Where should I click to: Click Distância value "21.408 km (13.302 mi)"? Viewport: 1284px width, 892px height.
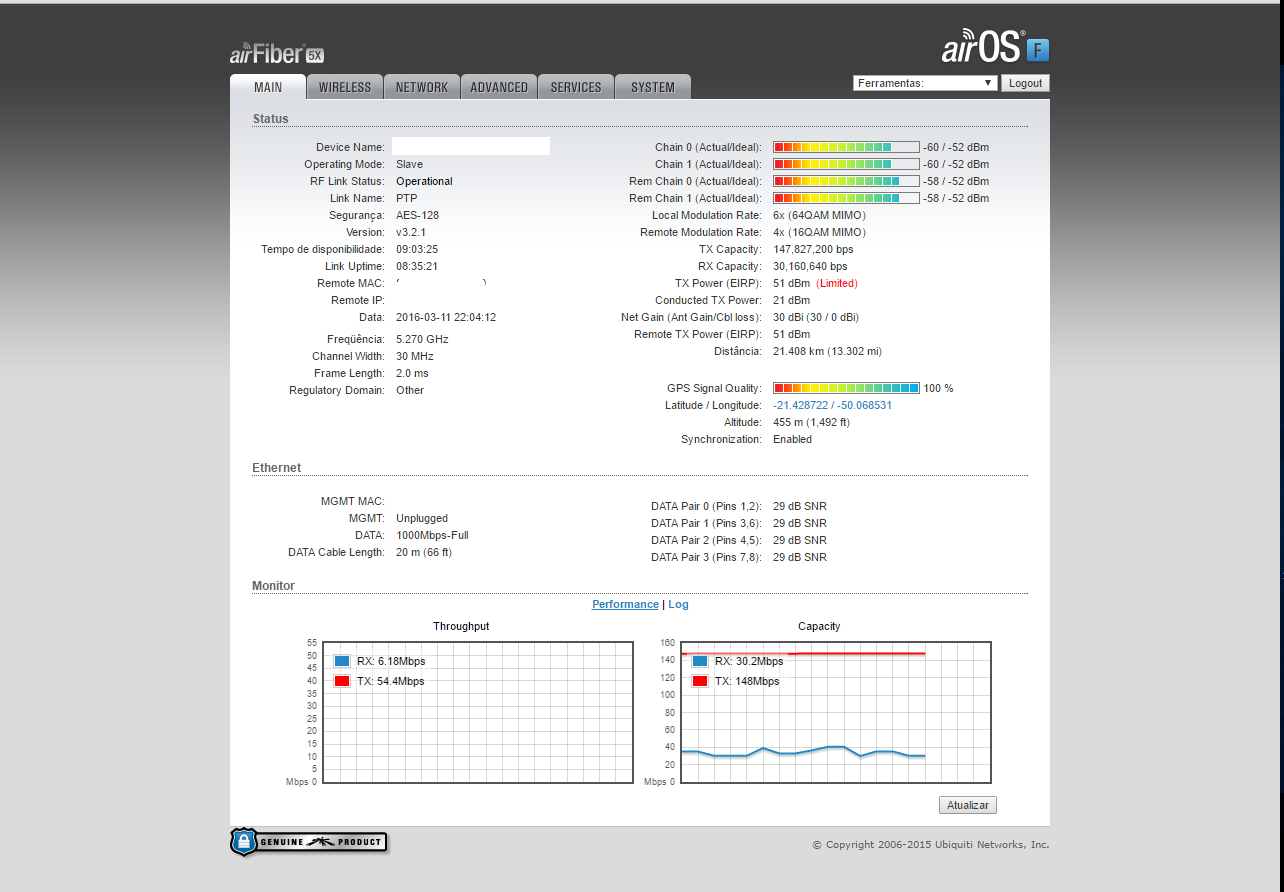click(827, 351)
